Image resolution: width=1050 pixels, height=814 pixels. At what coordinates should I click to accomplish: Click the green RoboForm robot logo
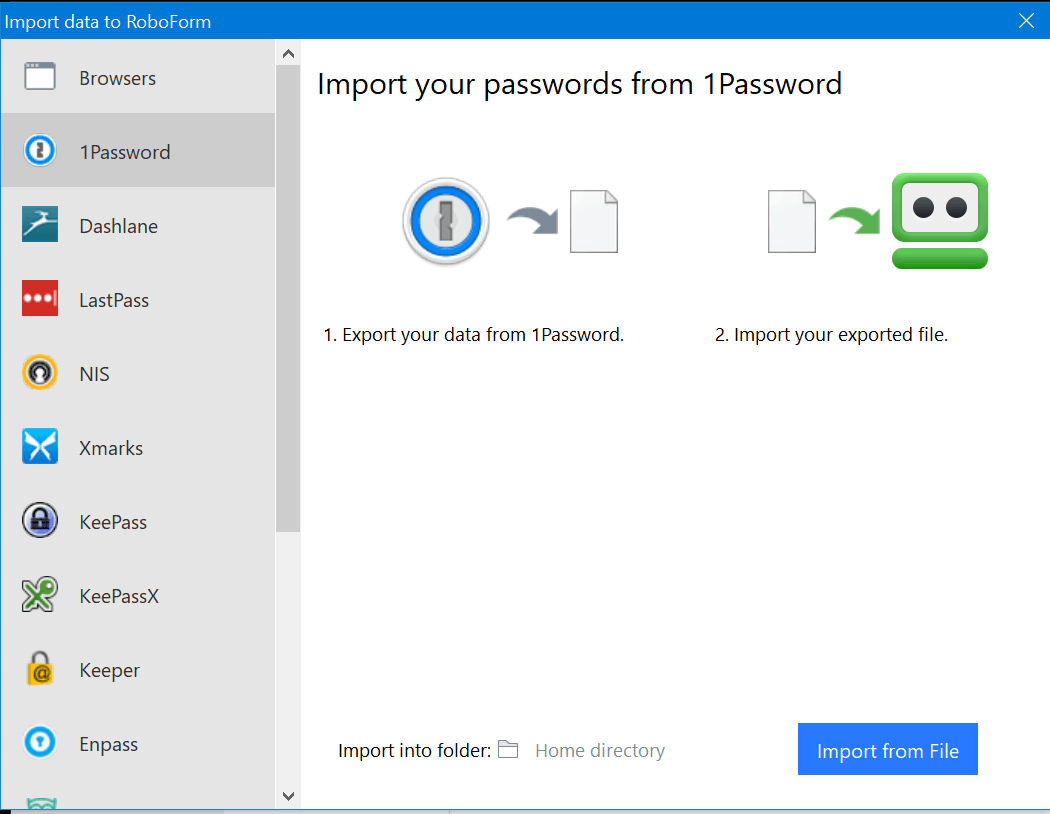click(x=940, y=221)
